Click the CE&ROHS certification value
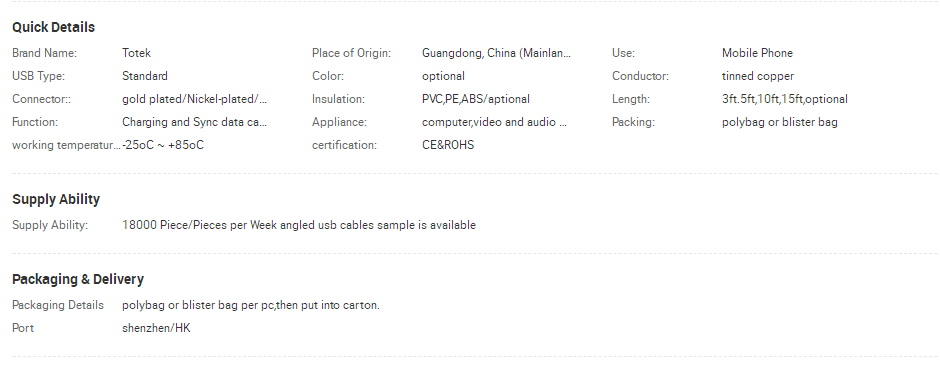 pyautogui.click(x=448, y=145)
